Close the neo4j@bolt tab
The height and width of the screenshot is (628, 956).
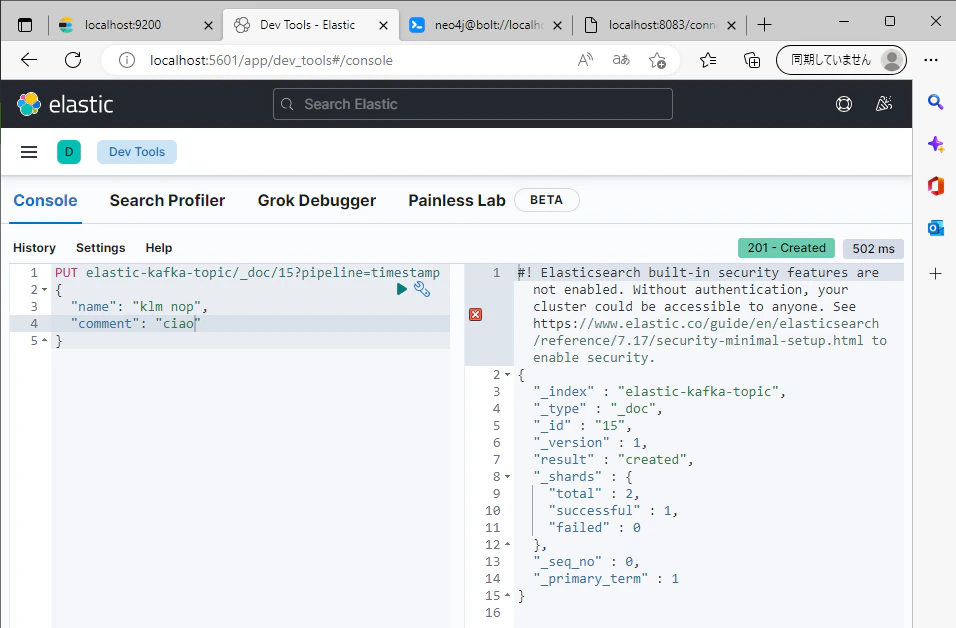[557, 26]
